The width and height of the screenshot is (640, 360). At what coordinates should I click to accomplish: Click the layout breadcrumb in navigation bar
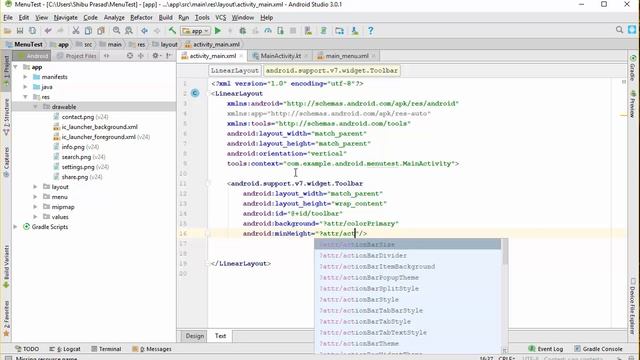(165, 44)
